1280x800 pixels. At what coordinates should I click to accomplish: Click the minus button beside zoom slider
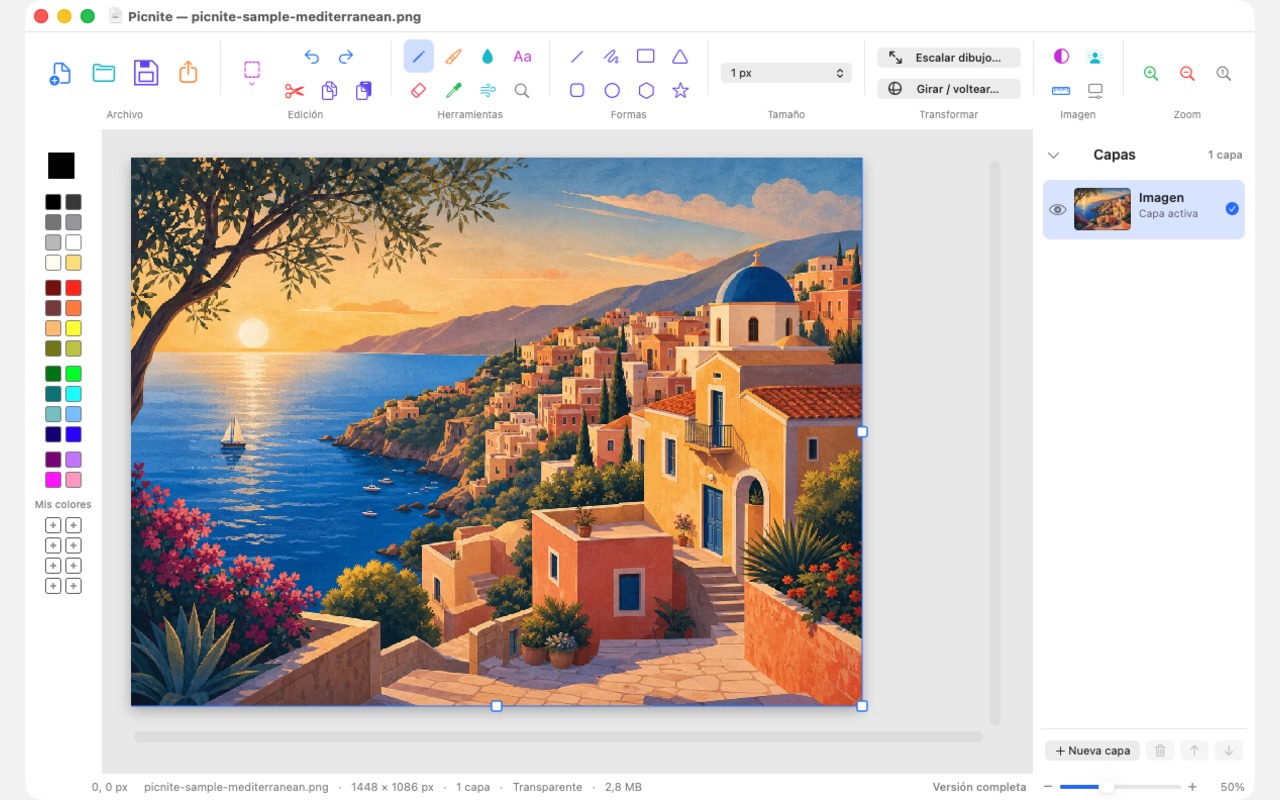click(1048, 787)
